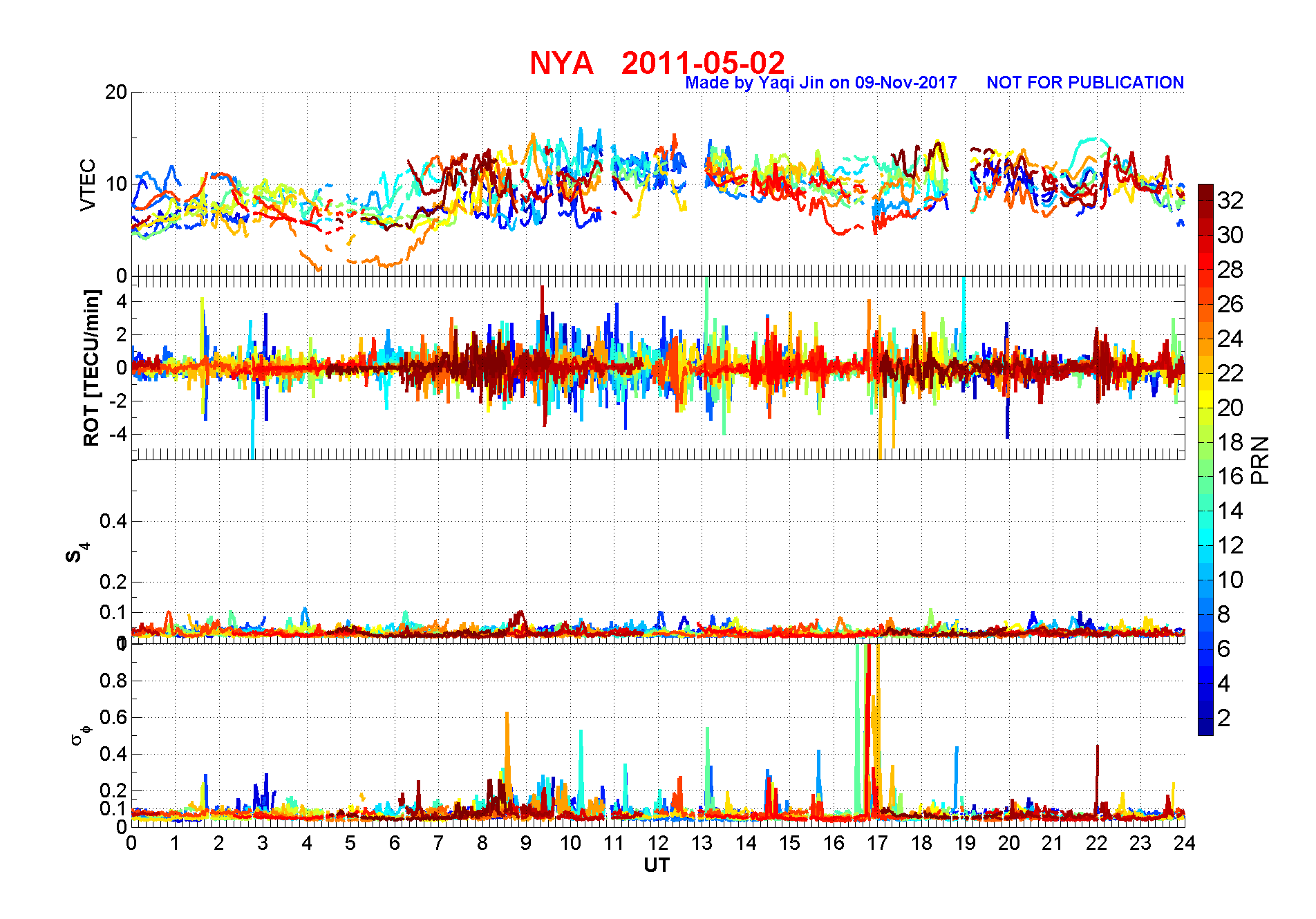Click the '-4' tick on the ROT axis
The image size is (1316, 919).
tap(117, 434)
